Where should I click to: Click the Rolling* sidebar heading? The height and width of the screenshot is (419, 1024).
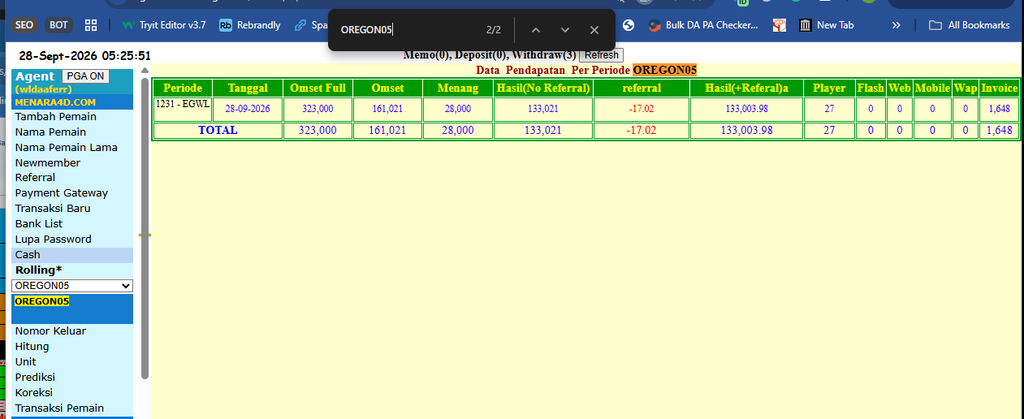[39, 270]
